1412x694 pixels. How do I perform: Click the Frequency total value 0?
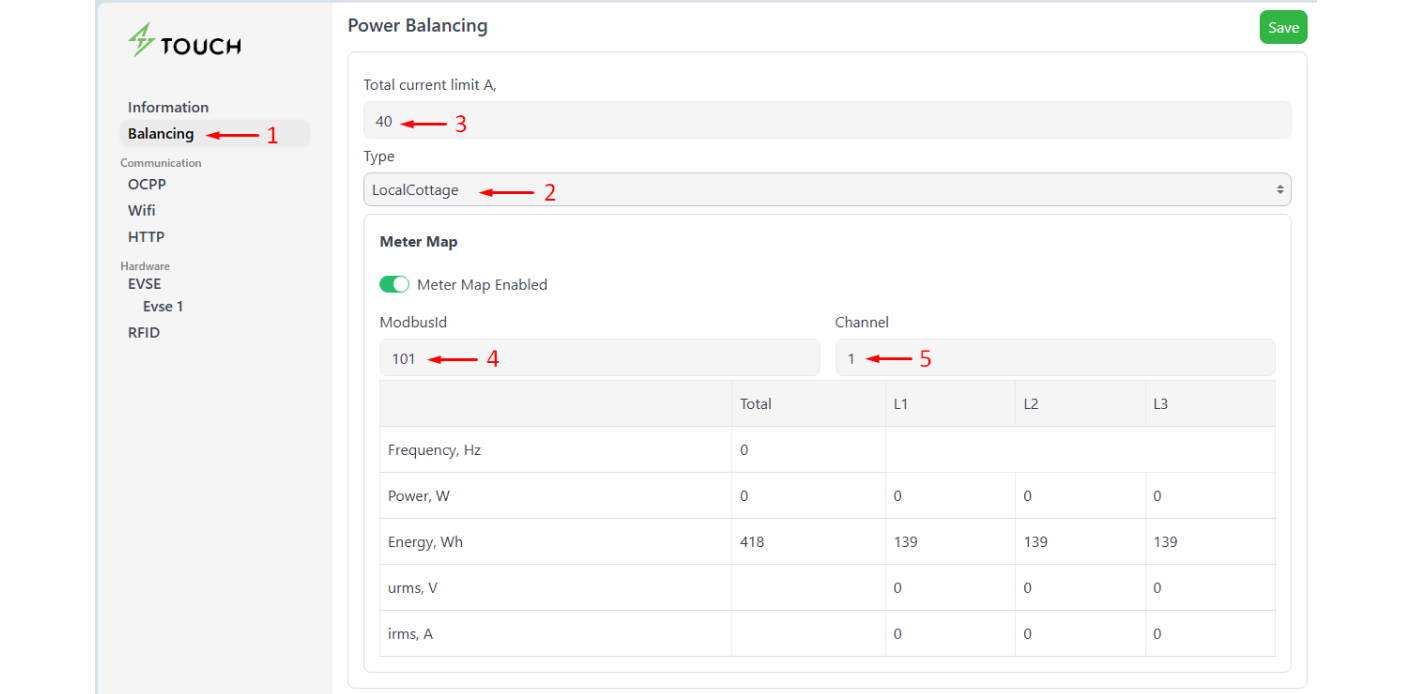coord(744,450)
